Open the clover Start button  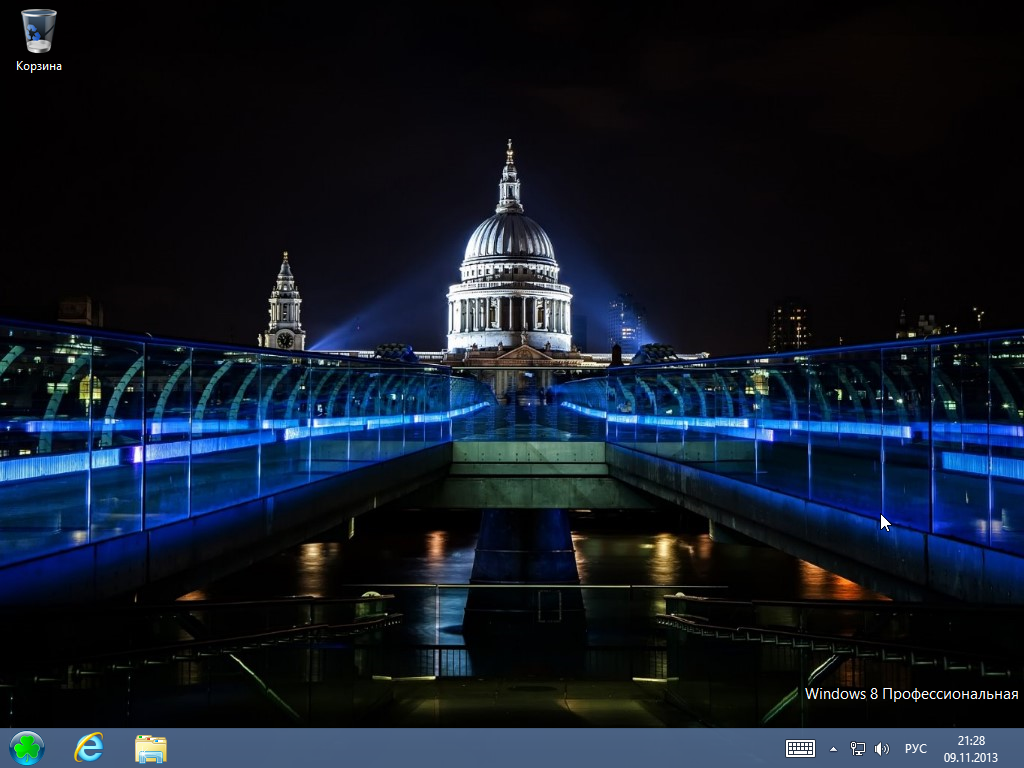click(27, 748)
